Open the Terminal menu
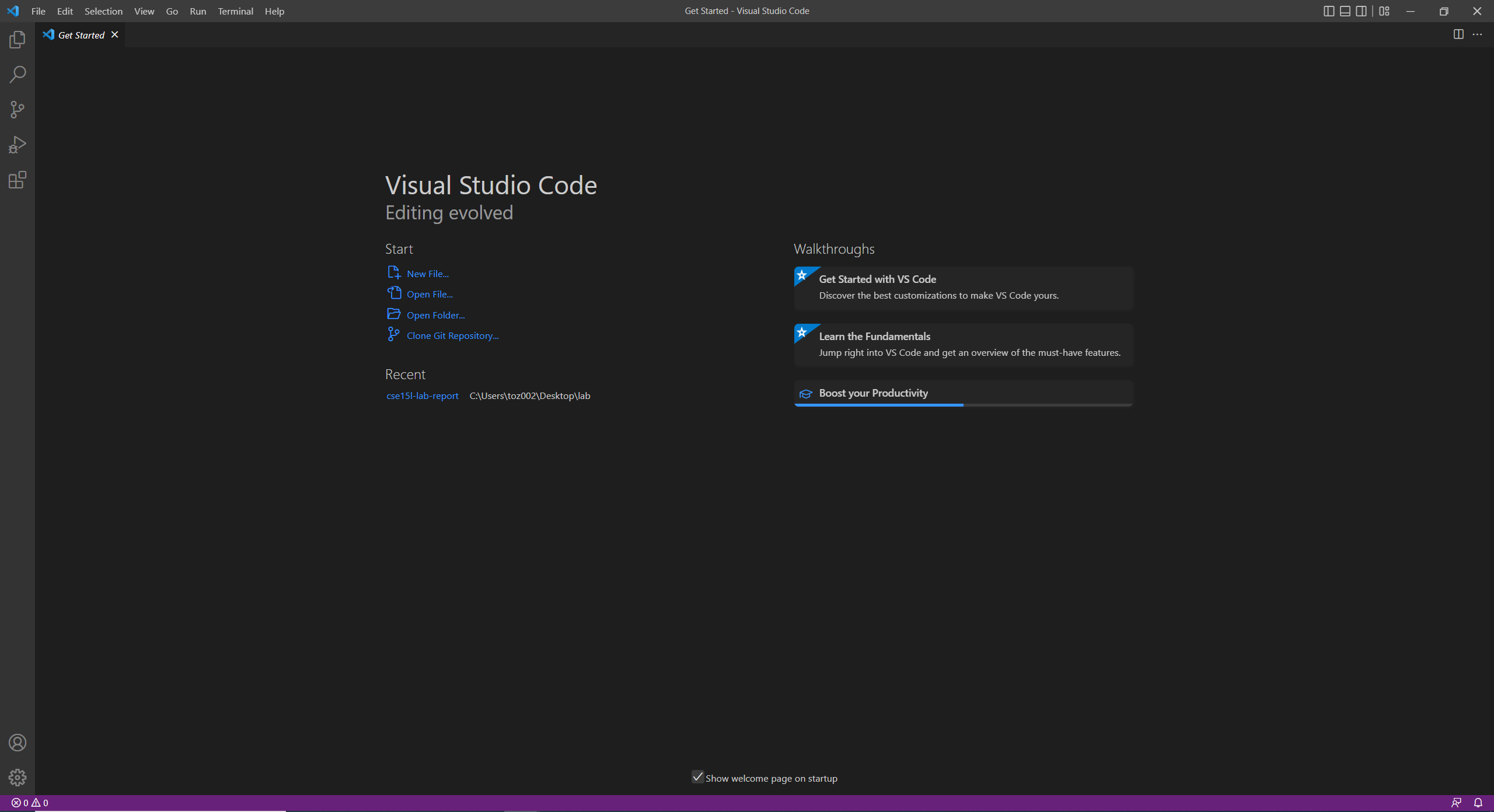The height and width of the screenshot is (812, 1494). (235, 11)
